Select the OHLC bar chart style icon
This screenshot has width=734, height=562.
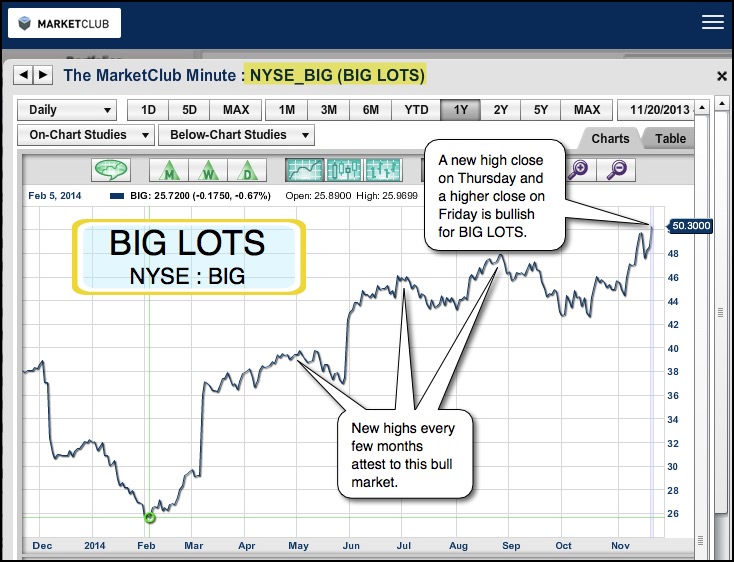point(382,170)
